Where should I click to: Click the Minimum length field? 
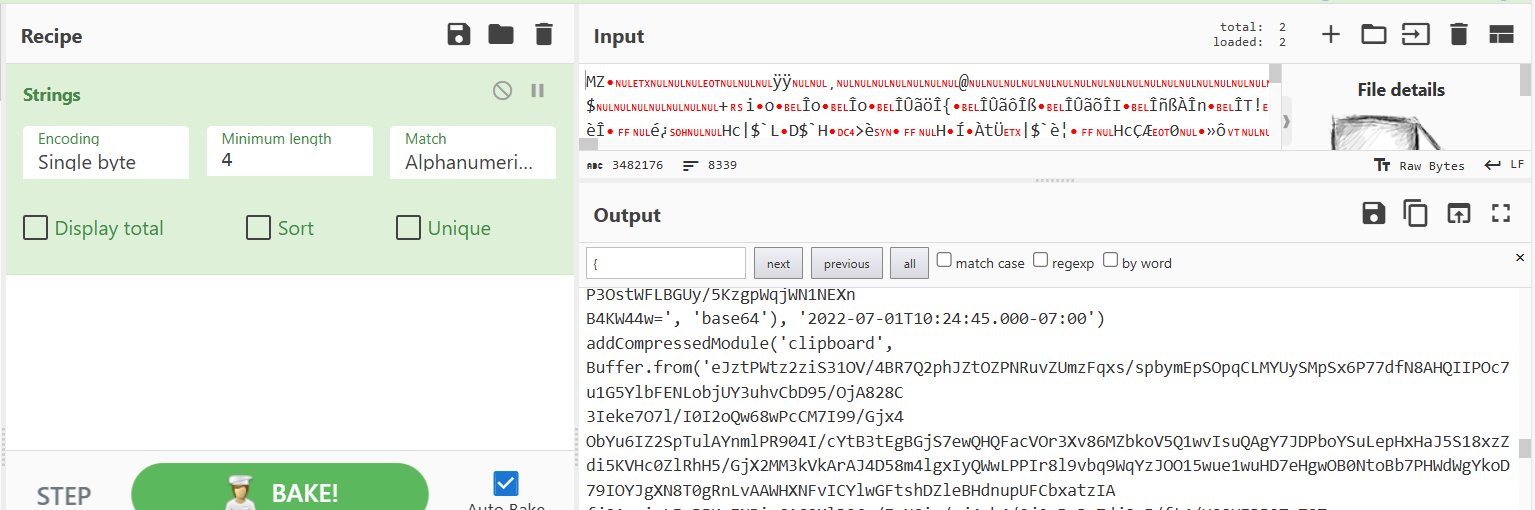pyautogui.click(x=289, y=160)
